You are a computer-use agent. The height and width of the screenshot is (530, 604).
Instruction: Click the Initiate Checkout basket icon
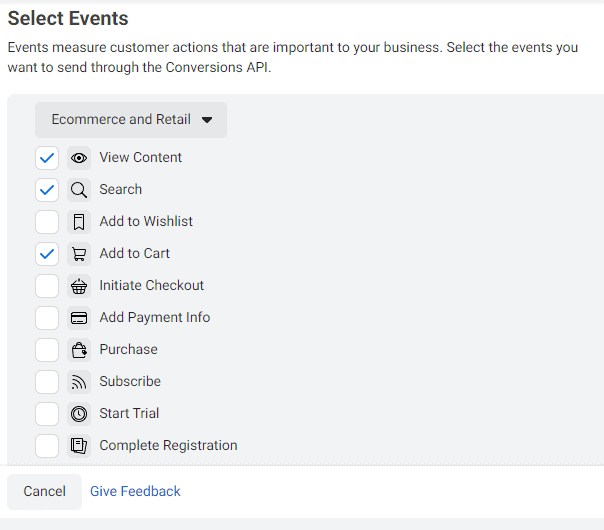(79, 286)
